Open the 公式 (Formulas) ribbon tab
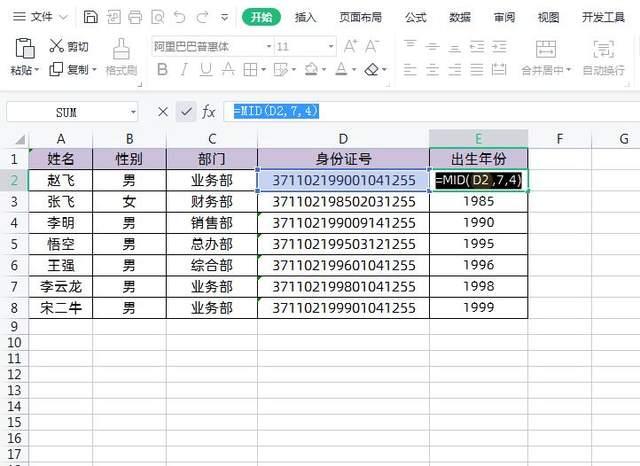The height and width of the screenshot is (466, 640). (x=415, y=17)
